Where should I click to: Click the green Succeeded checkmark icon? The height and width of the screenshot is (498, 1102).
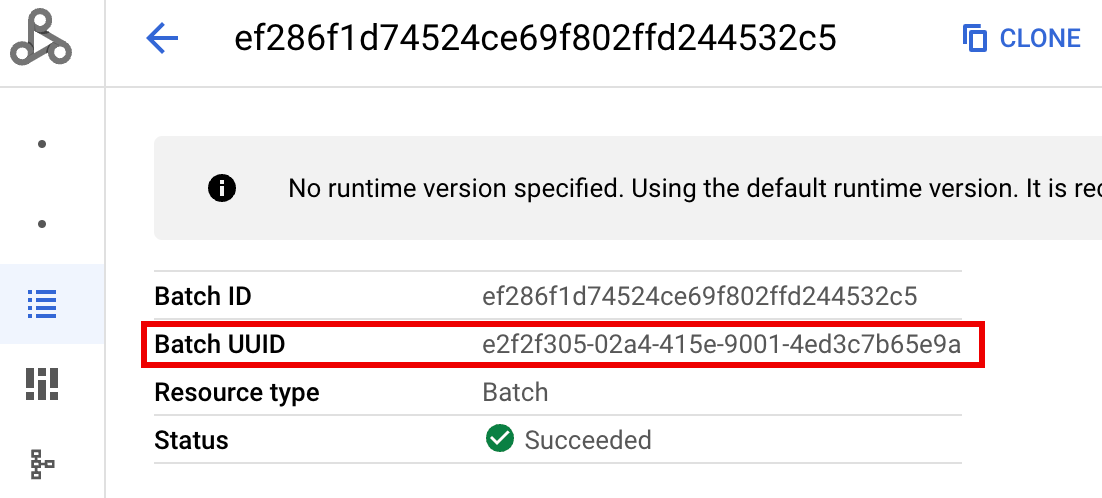(x=499, y=439)
